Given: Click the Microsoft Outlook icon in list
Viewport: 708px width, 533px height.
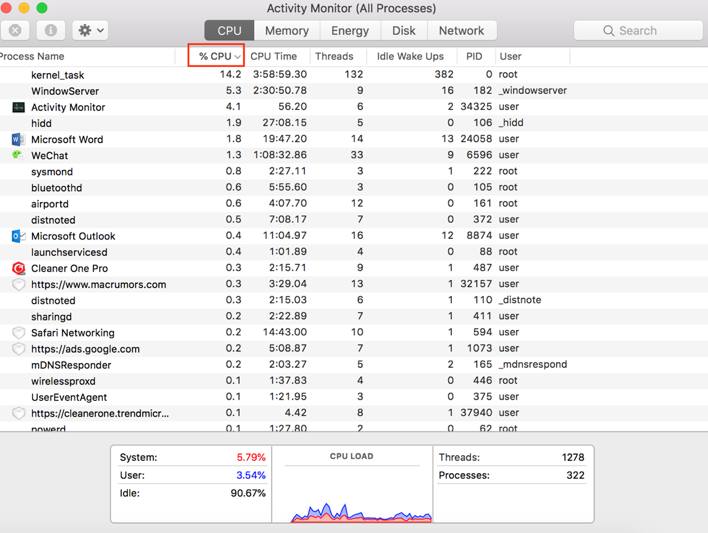Looking at the screenshot, I should (18, 236).
